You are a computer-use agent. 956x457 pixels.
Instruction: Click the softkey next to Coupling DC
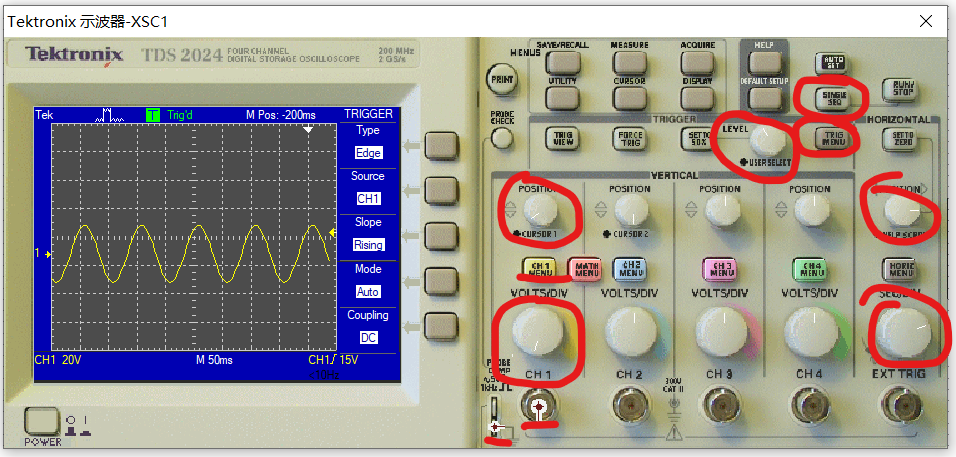pos(441,325)
